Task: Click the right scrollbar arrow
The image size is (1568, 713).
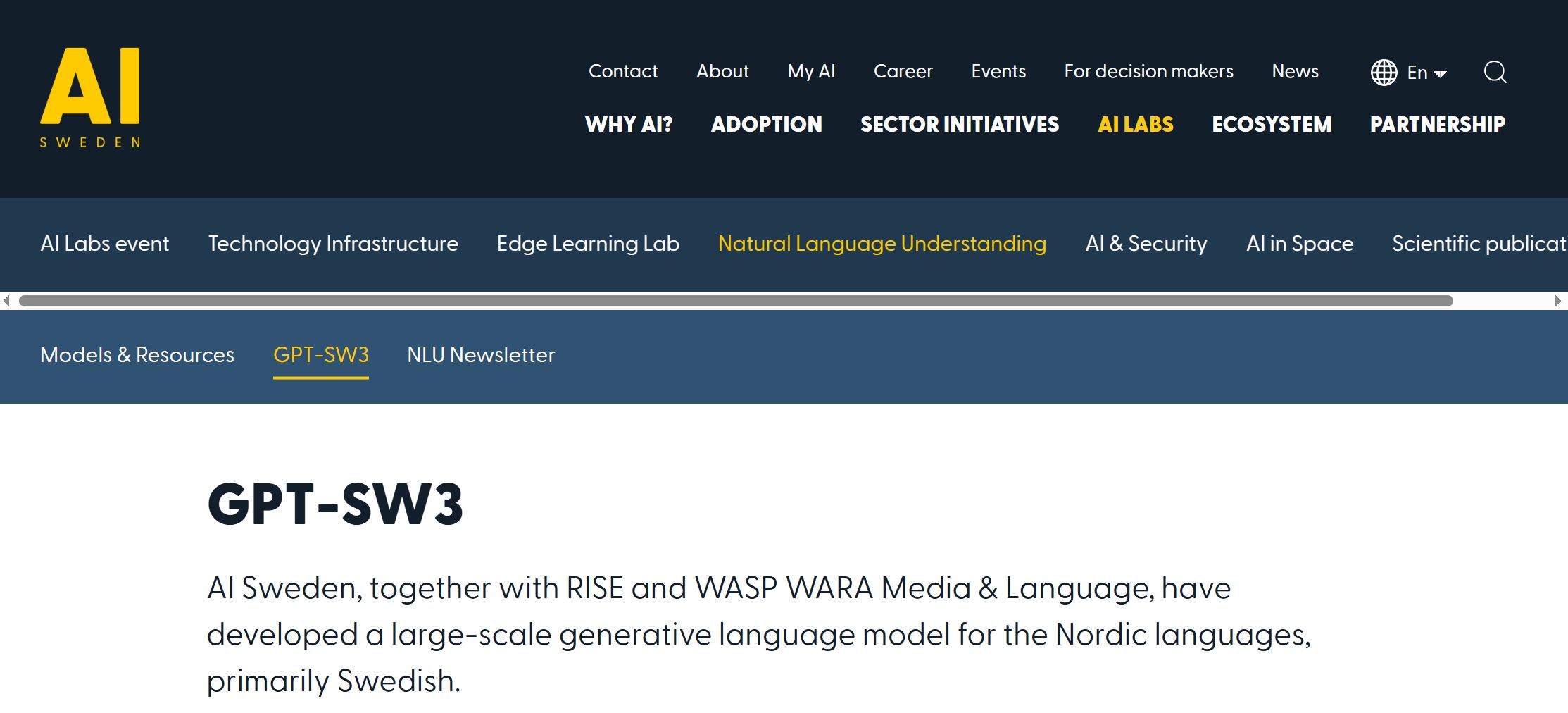Action: (1557, 301)
